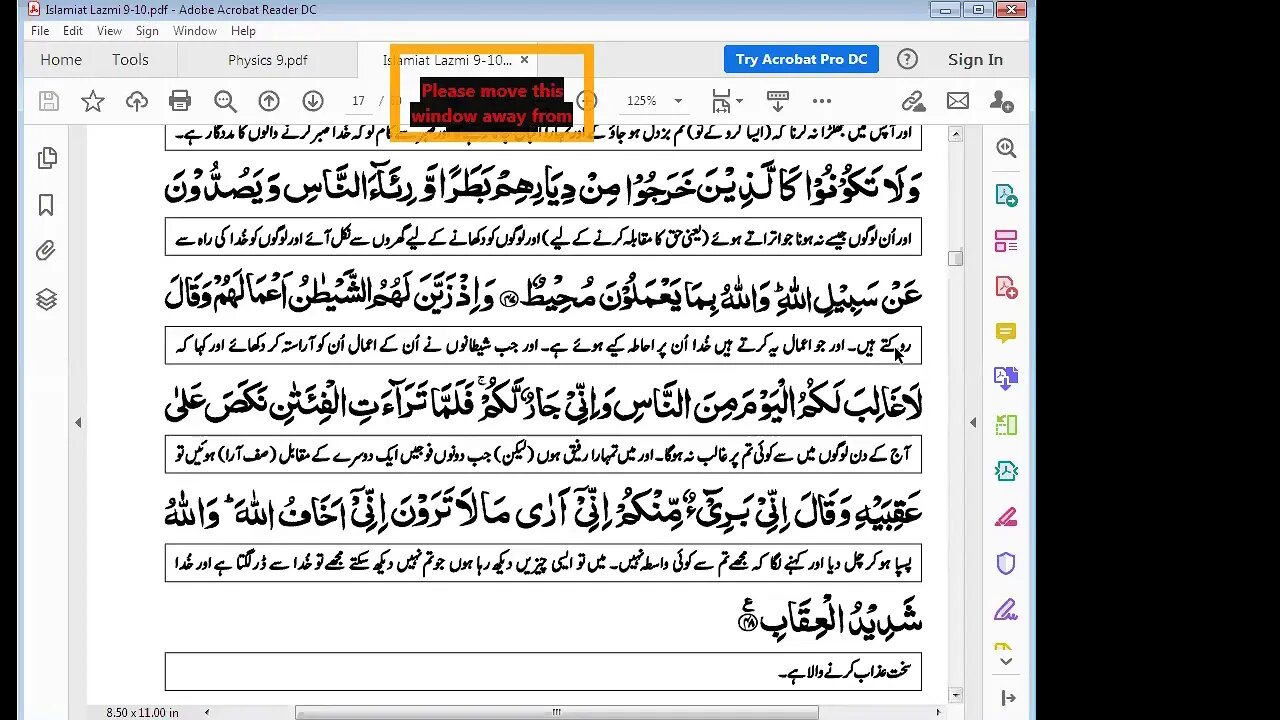Click the page number input field
This screenshot has height=720, width=1280.
358,101
